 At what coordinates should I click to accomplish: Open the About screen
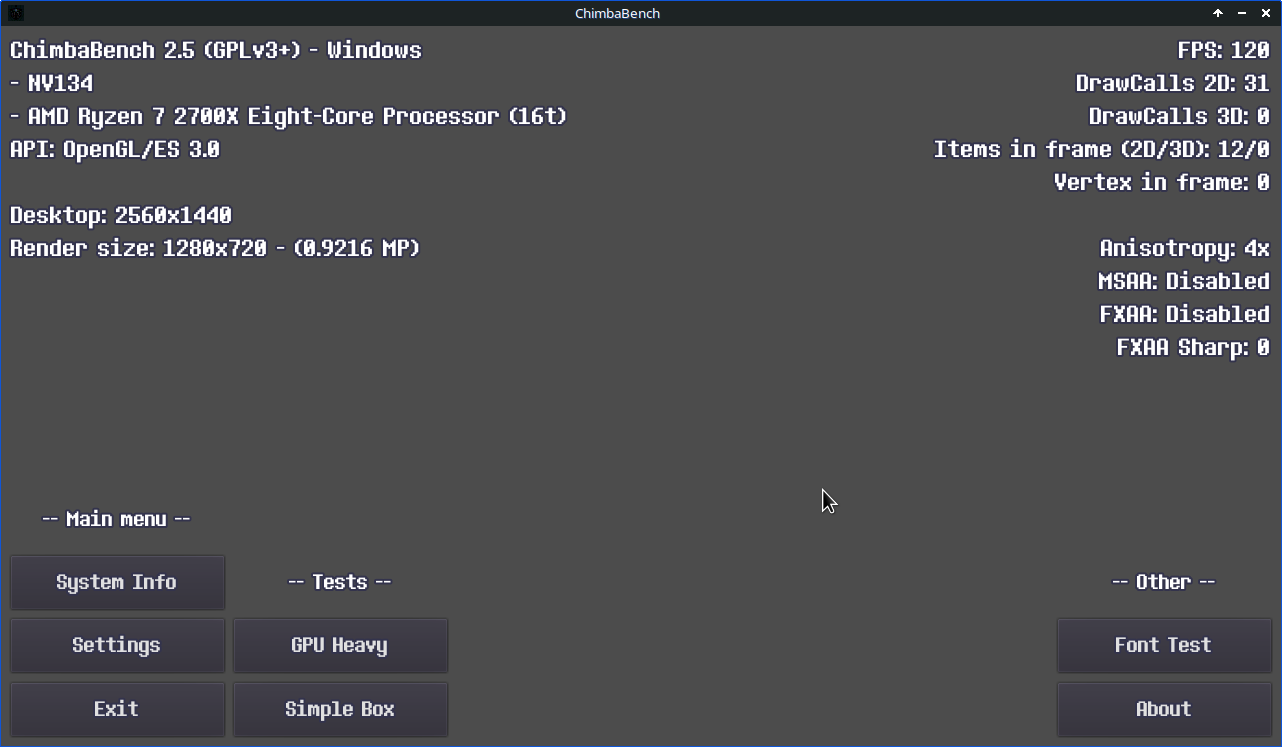tap(1163, 709)
